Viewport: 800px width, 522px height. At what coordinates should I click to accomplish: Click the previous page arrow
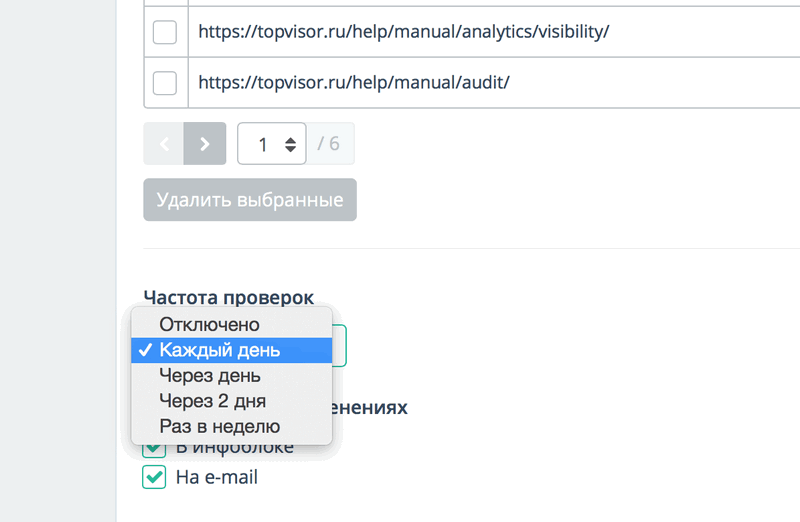click(x=164, y=144)
